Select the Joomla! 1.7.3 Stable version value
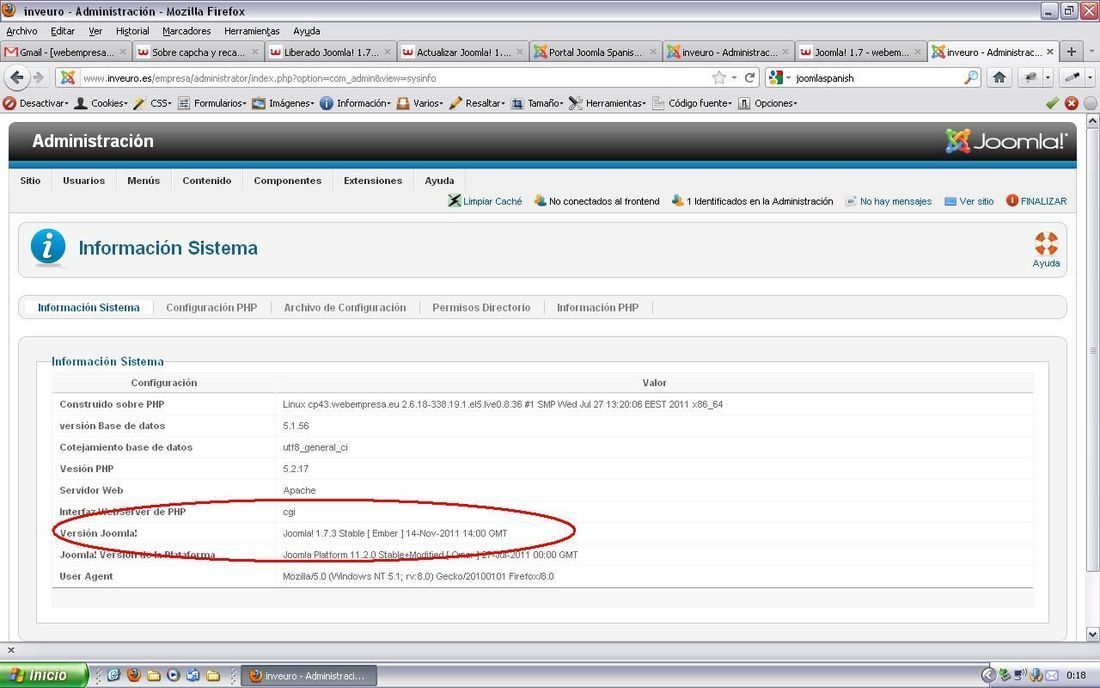Image resolution: width=1100 pixels, height=688 pixels. click(x=394, y=533)
